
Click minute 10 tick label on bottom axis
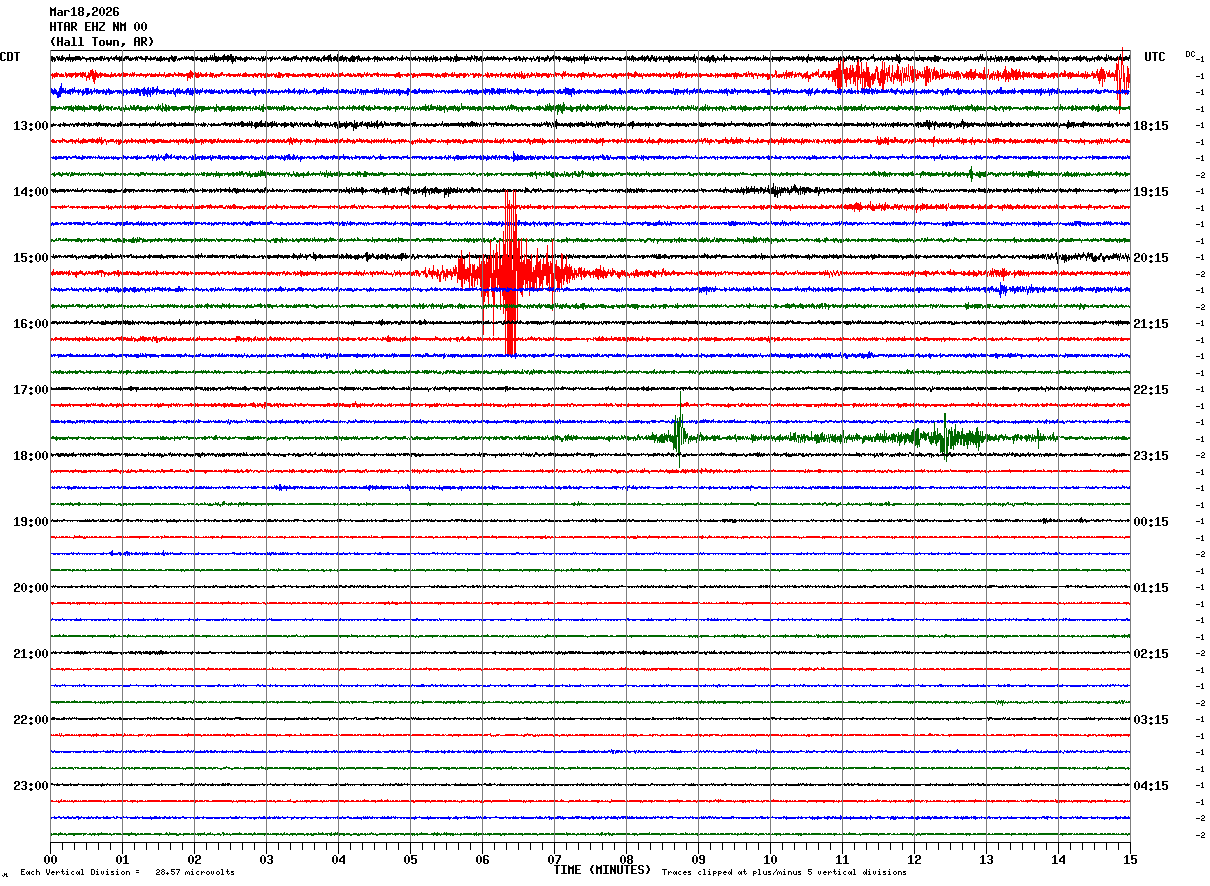pyautogui.click(x=770, y=859)
